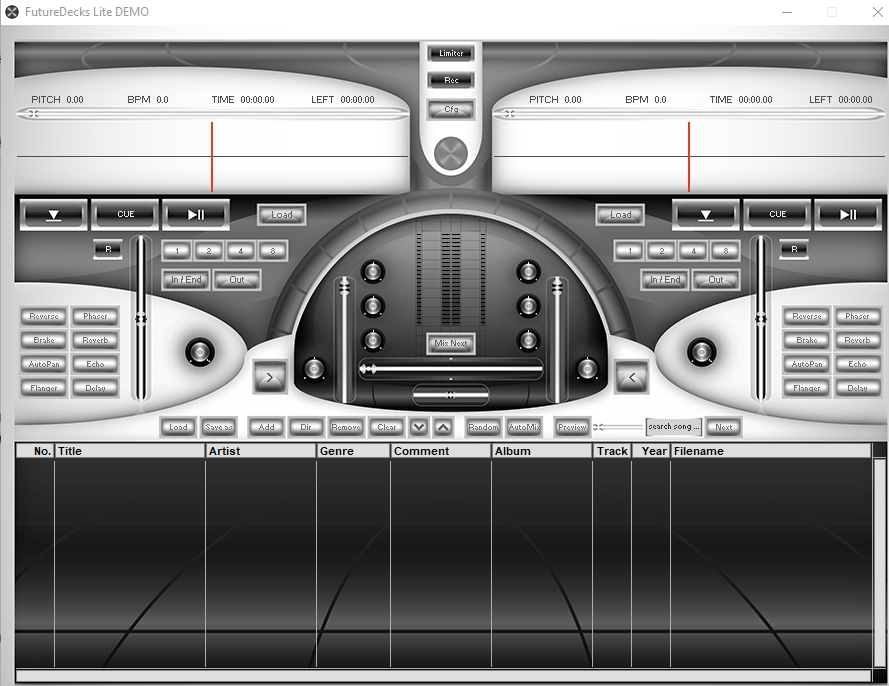Enable the left deck Reverse effect
Screen dimensions: 889x686
tap(44, 316)
